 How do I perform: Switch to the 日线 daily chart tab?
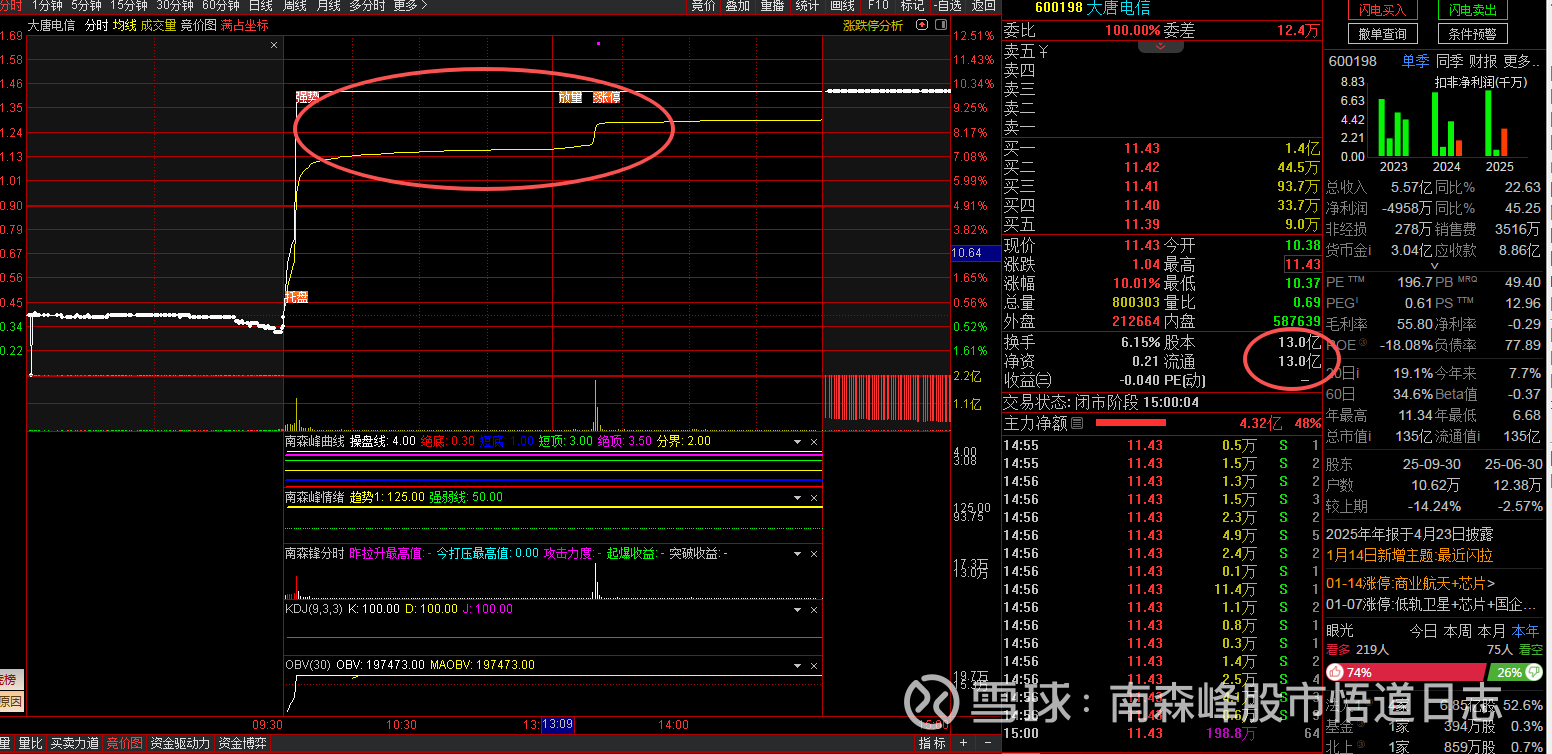[261, 6]
